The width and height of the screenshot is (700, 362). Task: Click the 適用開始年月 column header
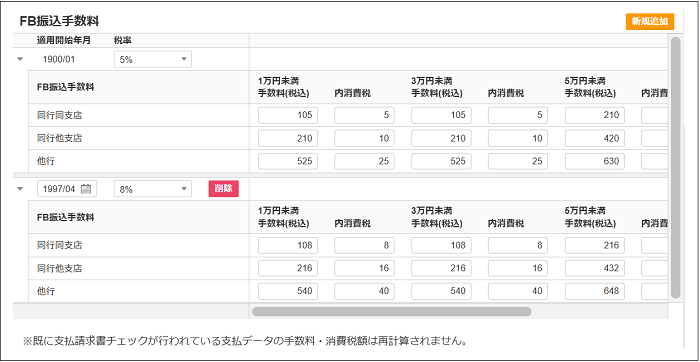64,40
